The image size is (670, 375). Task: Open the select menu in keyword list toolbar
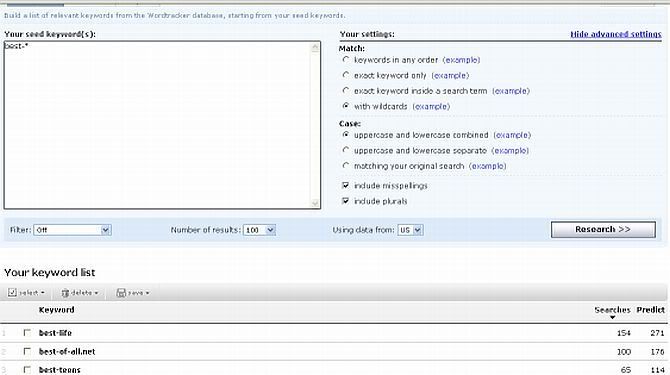coord(26,293)
